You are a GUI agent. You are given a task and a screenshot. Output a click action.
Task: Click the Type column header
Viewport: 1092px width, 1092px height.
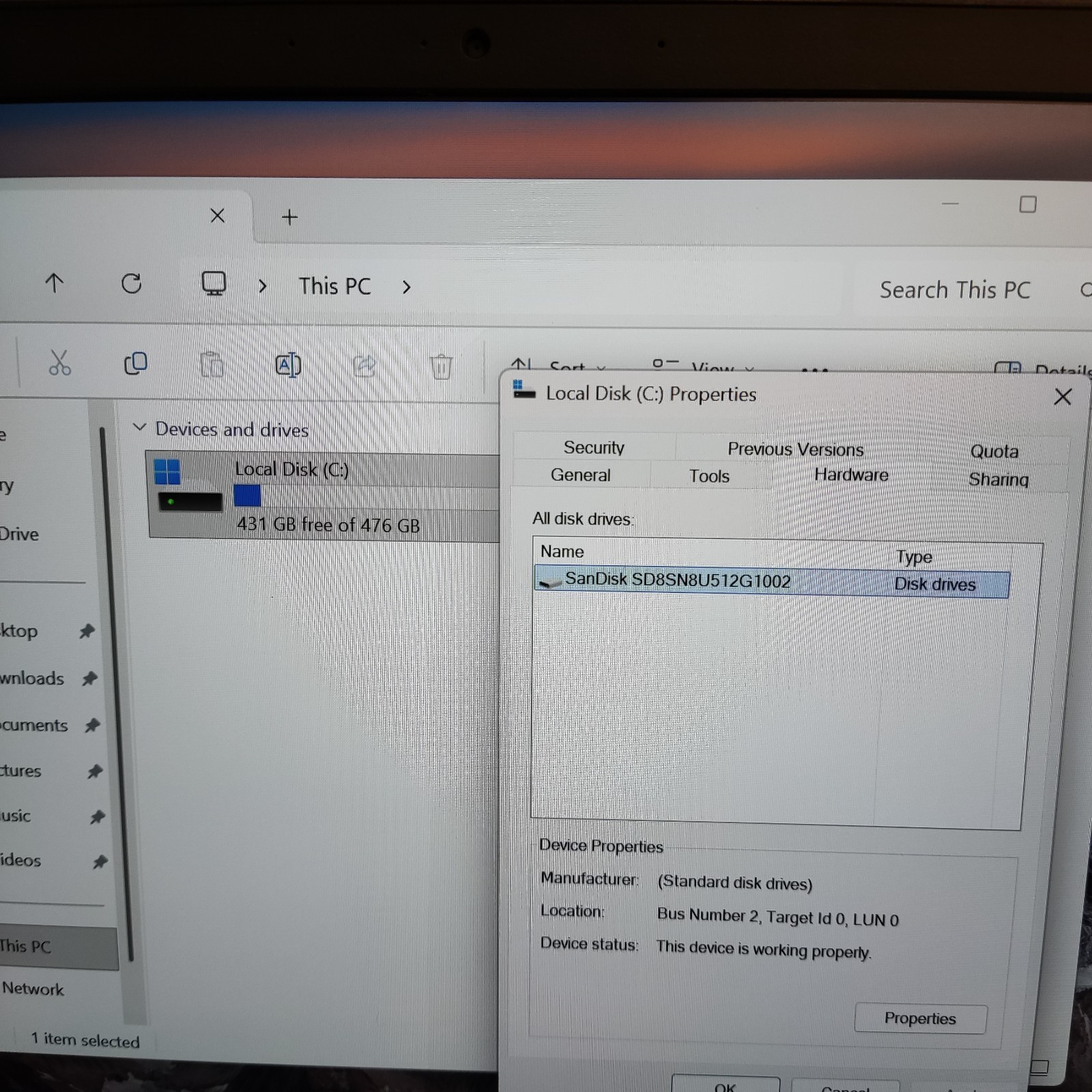914,557
